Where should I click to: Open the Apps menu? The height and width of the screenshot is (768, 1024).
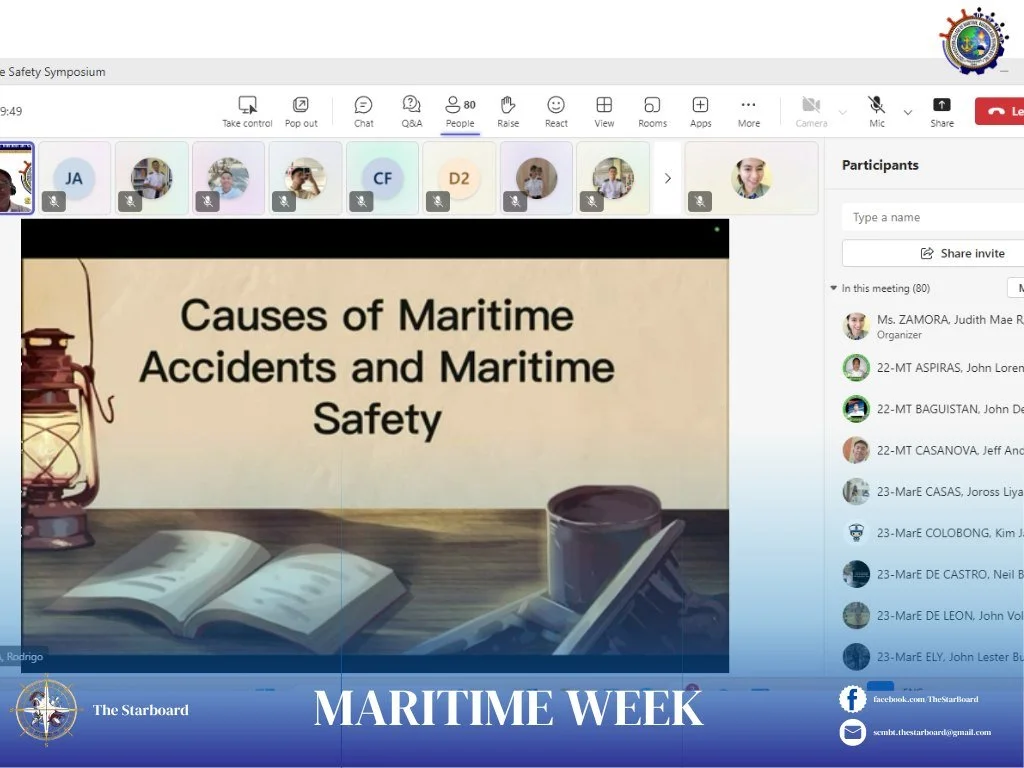[x=700, y=112]
